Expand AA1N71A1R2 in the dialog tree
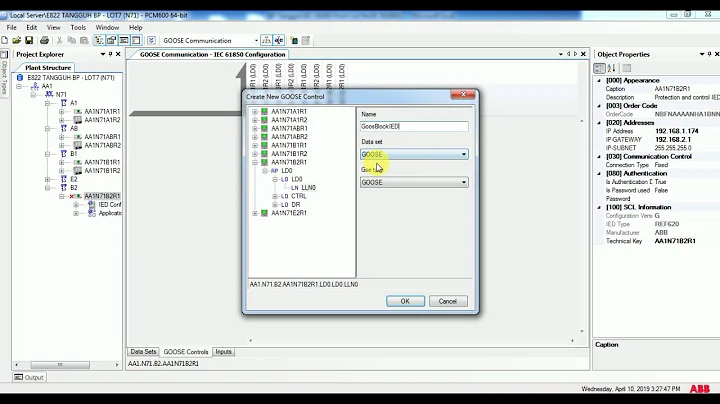 point(255,120)
